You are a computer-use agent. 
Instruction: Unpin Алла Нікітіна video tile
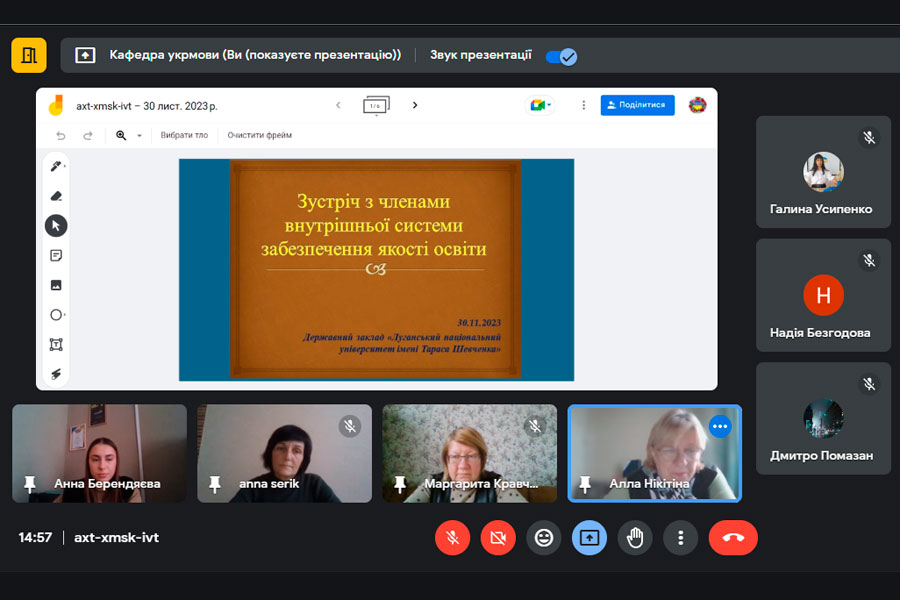(585, 484)
